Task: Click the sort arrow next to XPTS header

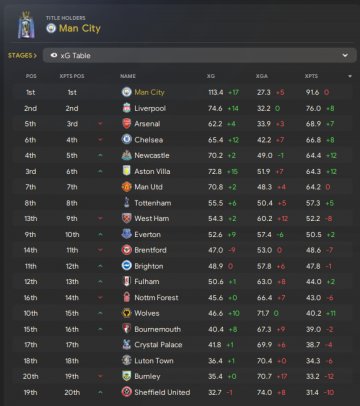Action: 350,76
